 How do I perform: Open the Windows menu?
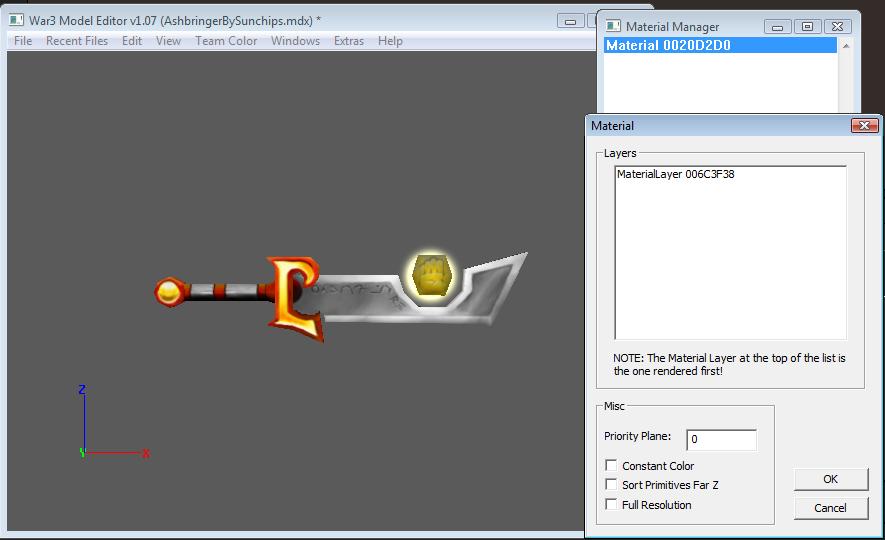coord(295,41)
